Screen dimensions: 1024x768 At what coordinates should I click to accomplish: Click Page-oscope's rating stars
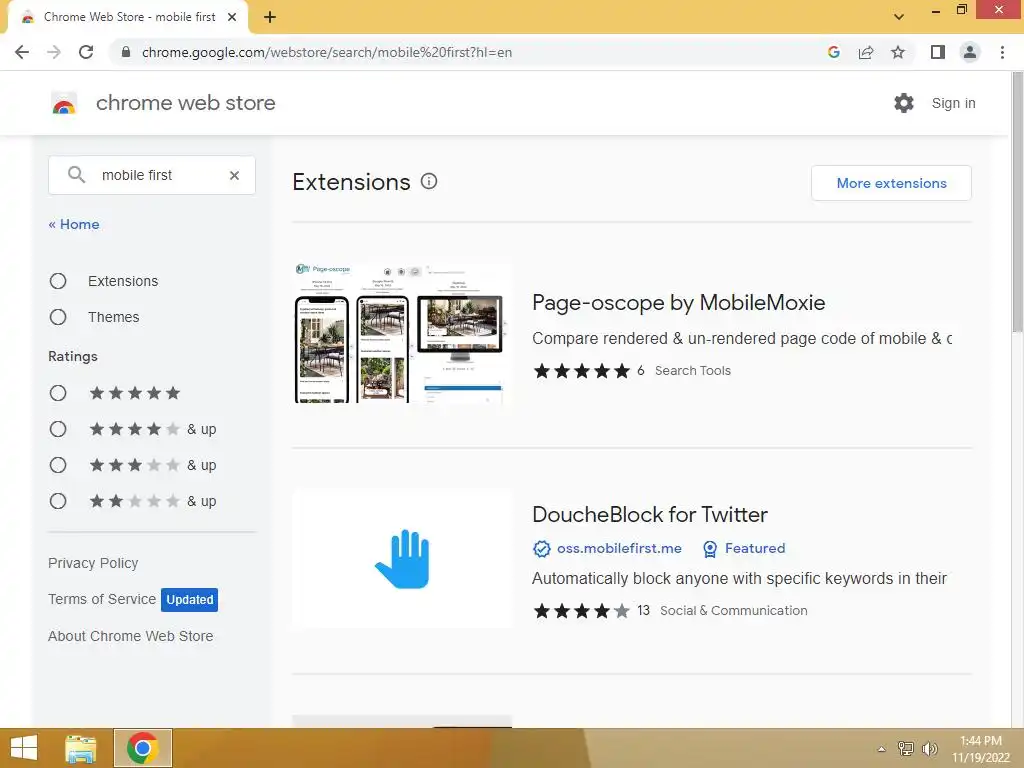582,371
